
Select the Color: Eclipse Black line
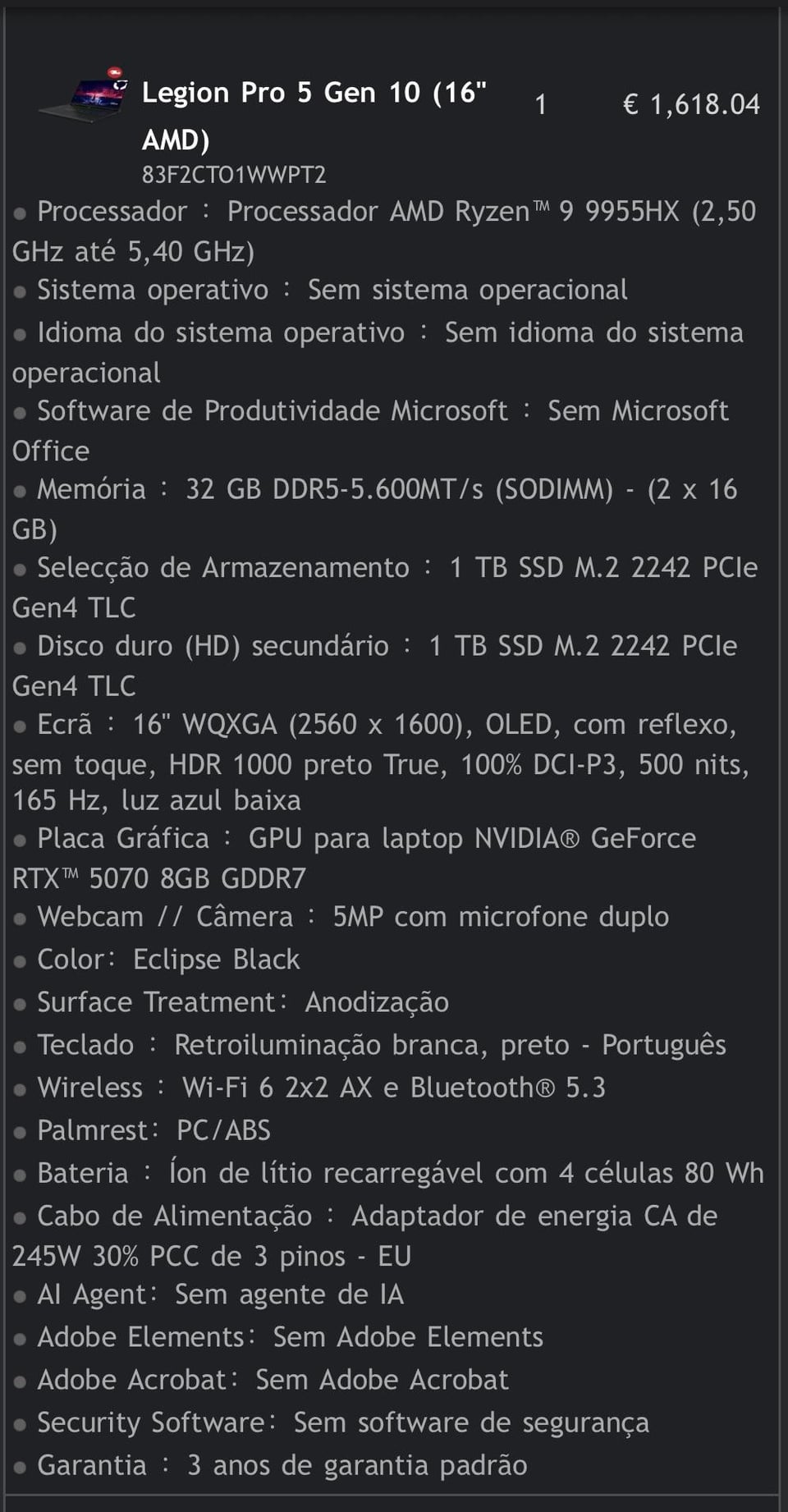[x=168, y=960]
